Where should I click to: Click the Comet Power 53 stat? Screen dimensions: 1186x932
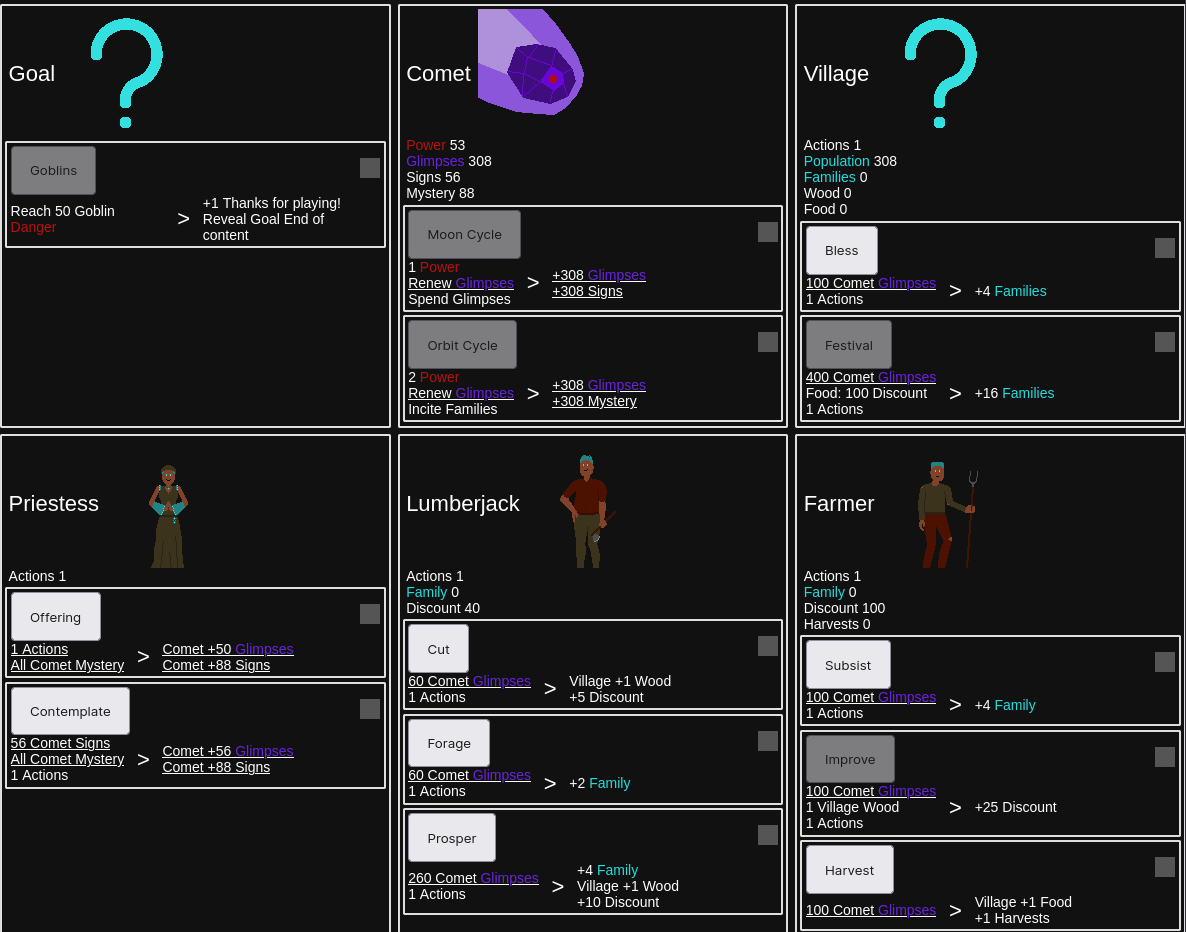click(436, 145)
